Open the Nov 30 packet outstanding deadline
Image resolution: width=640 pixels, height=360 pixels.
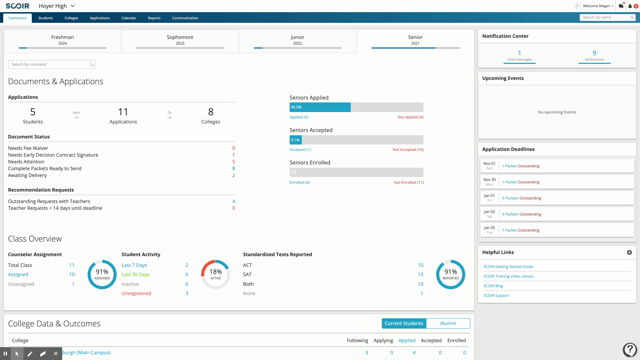tap(557, 182)
